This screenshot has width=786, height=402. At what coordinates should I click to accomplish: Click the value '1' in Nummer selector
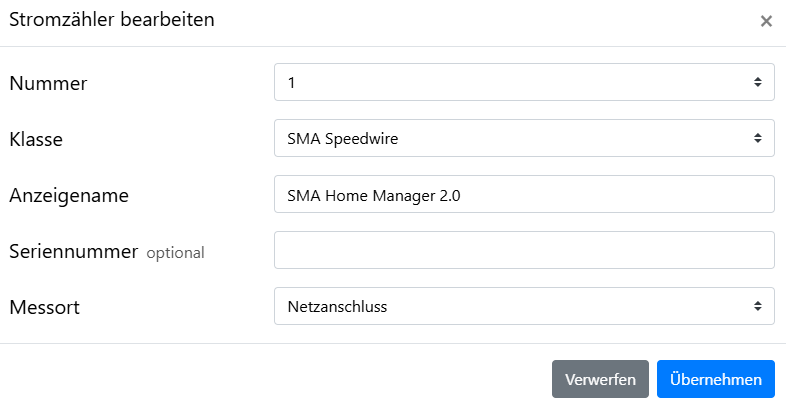pyautogui.click(x=291, y=82)
